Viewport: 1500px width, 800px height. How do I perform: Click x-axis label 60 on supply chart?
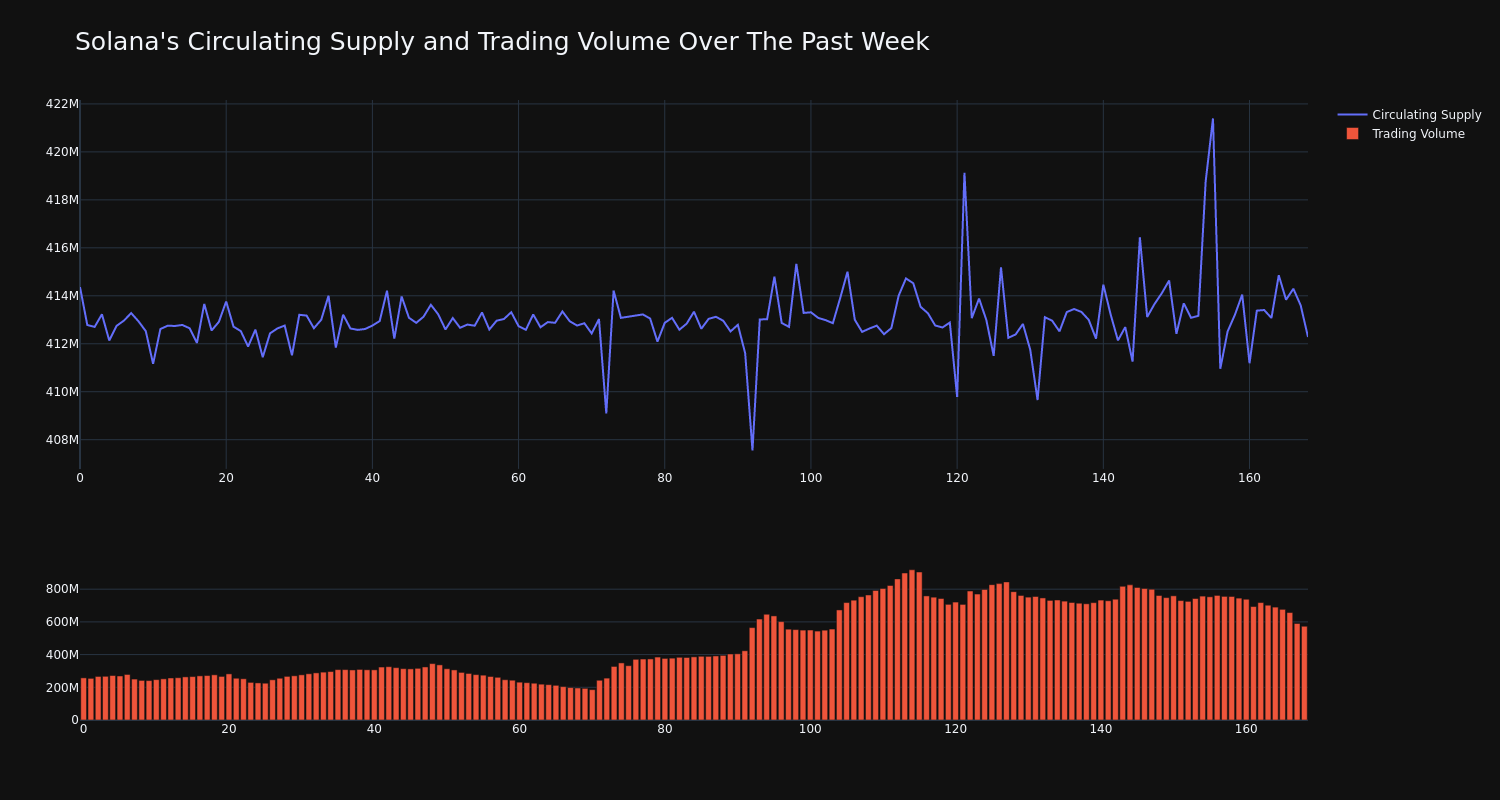518,478
